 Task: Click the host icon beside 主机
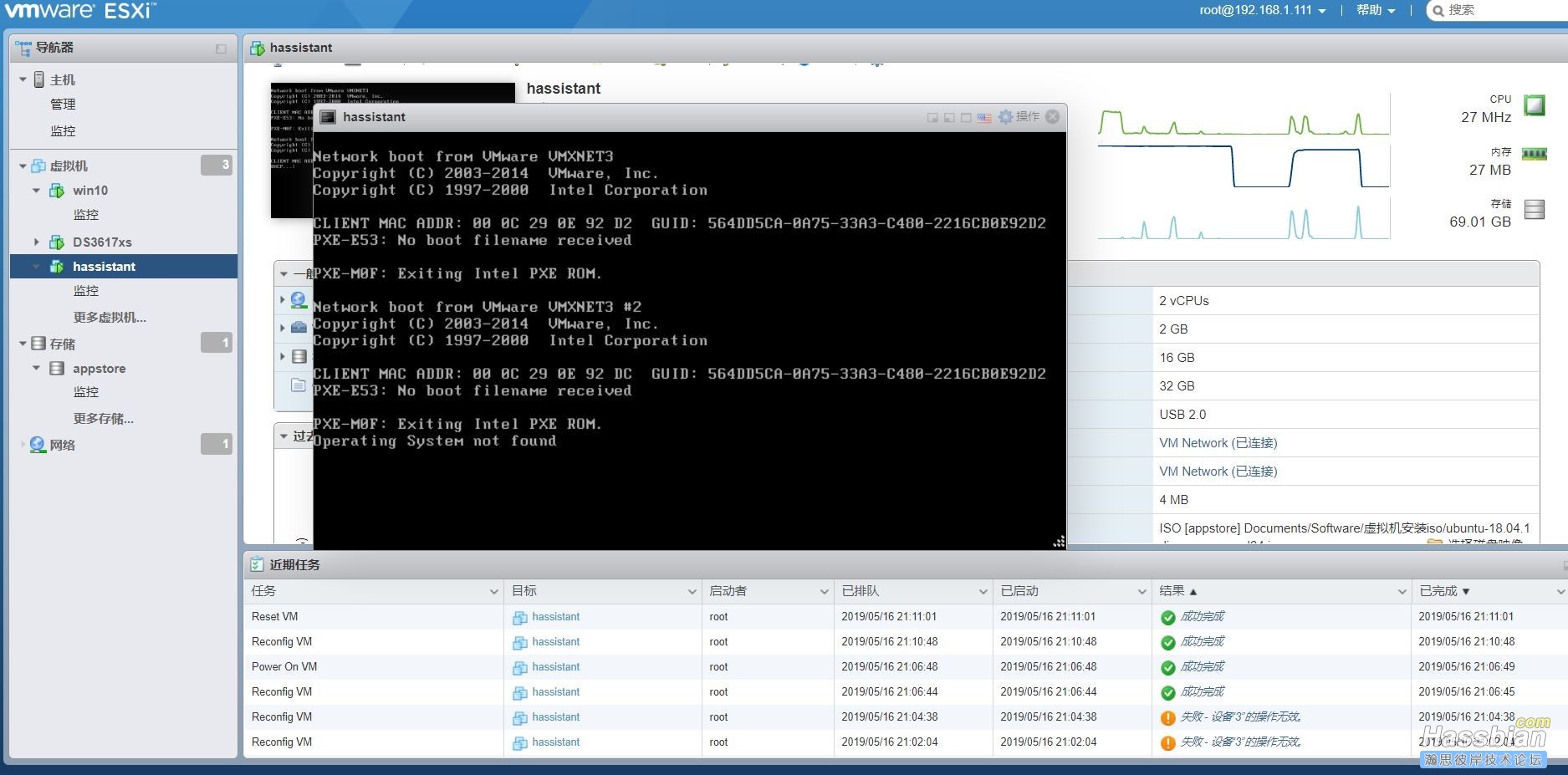[x=38, y=79]
